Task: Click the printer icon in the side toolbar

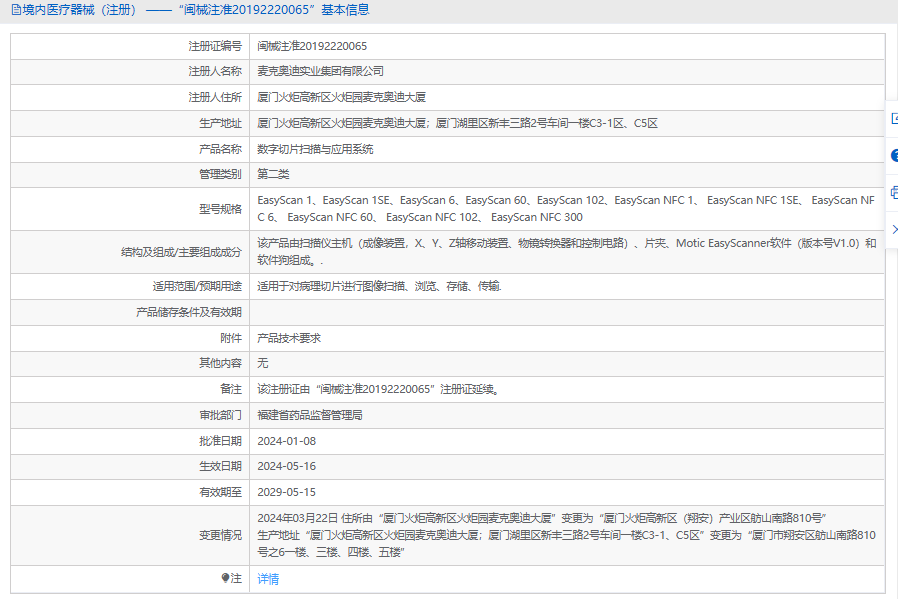Action: pos(895,192)
